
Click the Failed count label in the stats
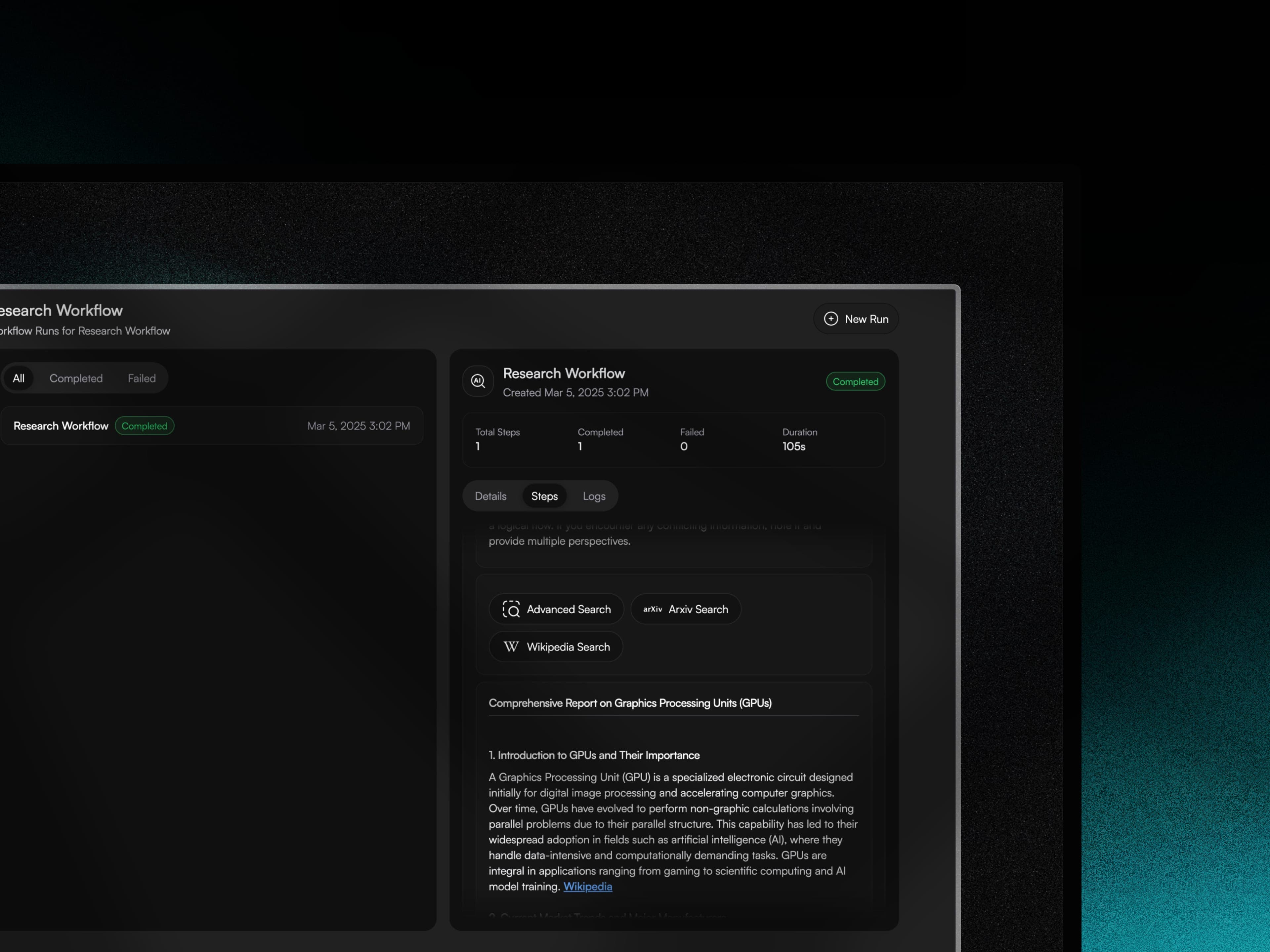(x=693, y=432)
